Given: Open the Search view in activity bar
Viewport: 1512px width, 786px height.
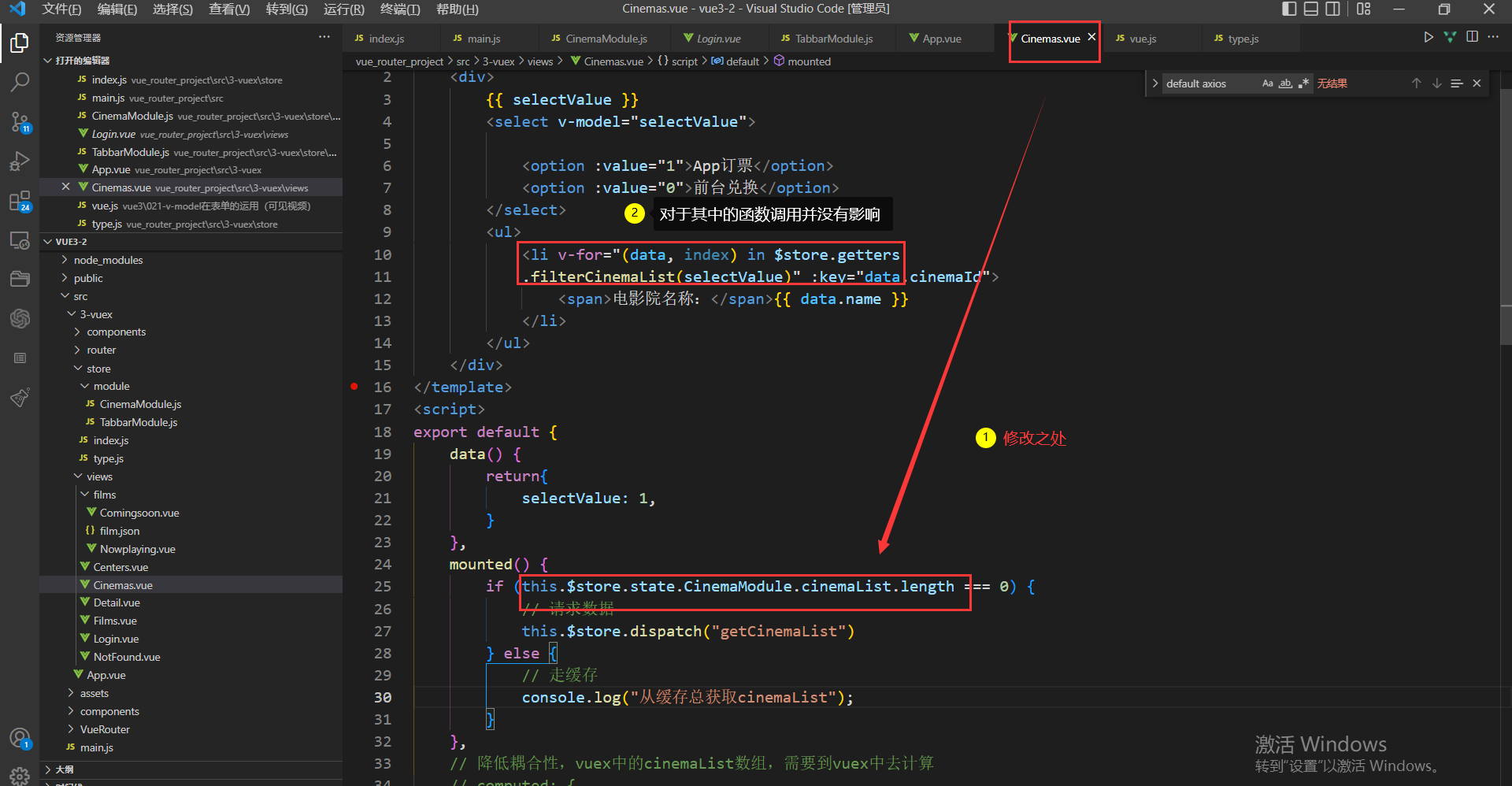Looking at the screenshot, I should click(x=20, y=82).
